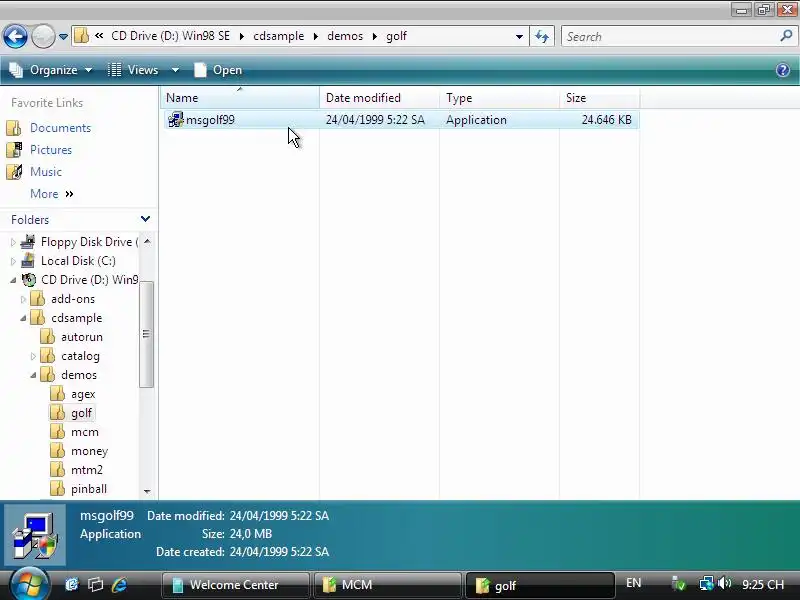Go to the cdsample breadcrumb folder
800x600 pixels.
pos(279,36)
